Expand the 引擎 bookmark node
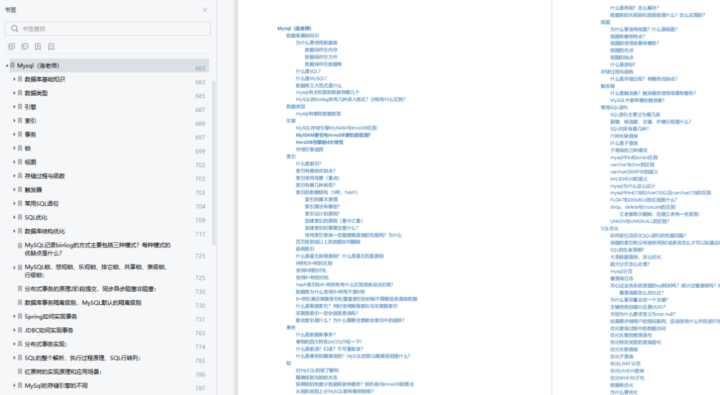This screenshot has height=395, width=720. (x=14, y=107)
